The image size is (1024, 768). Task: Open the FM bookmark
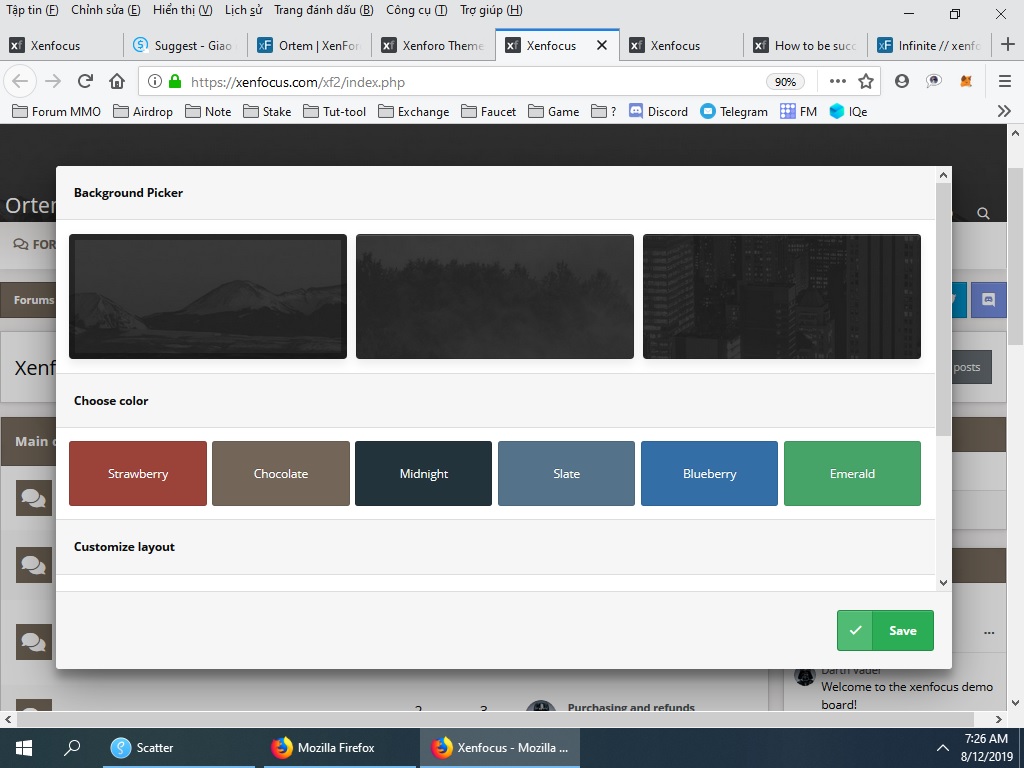tap(799, 111)
